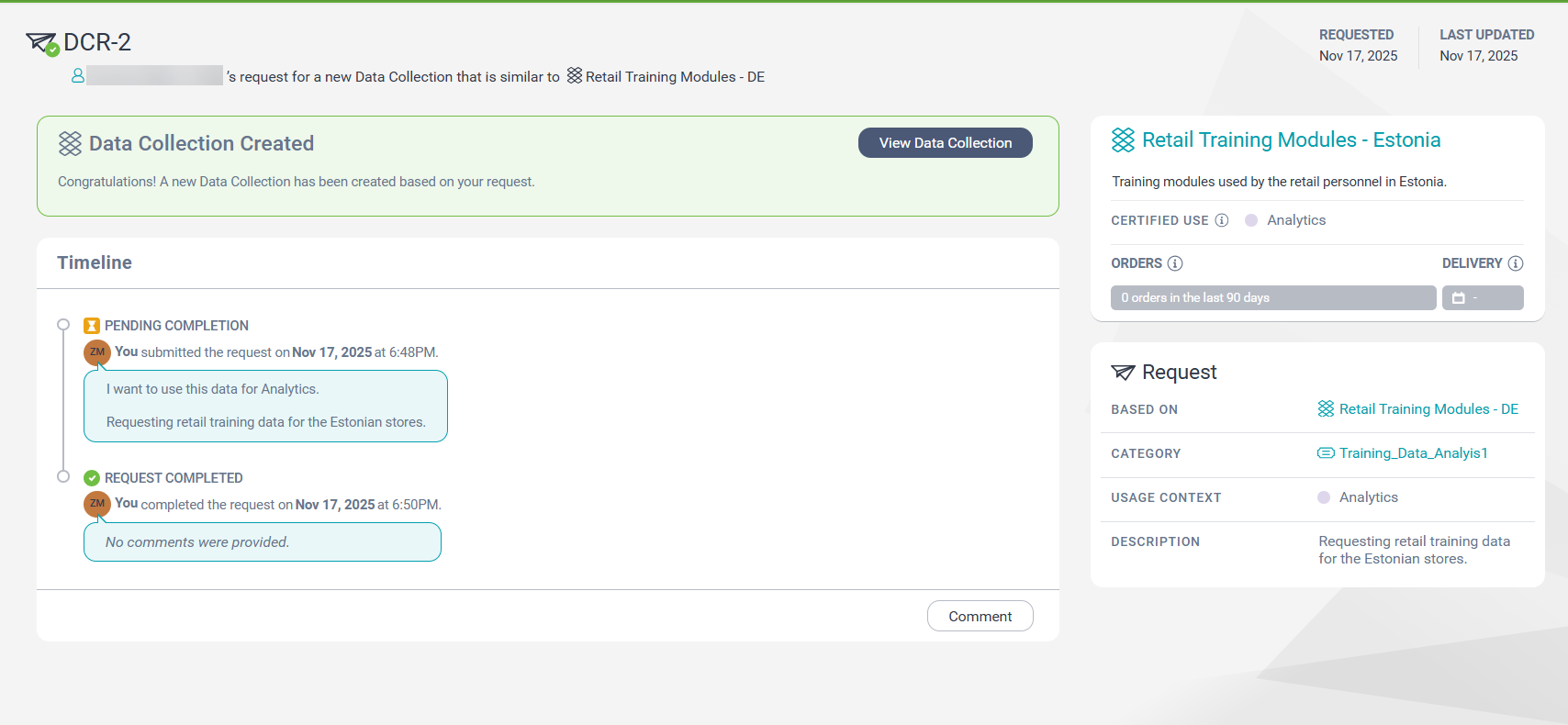1568x725 pixels.
Task: Select Pending Completion timeline marker
Action: coord(63,325)
